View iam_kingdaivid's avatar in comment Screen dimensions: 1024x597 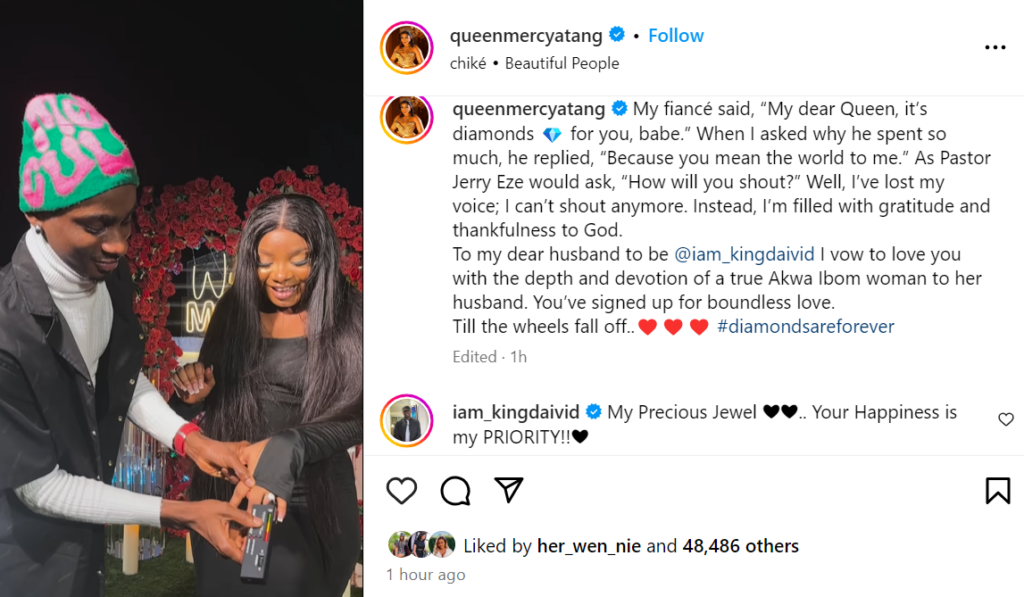(407, 421)
